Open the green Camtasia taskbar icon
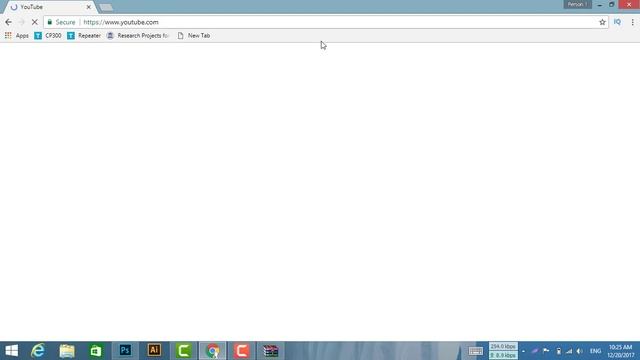 184,351
